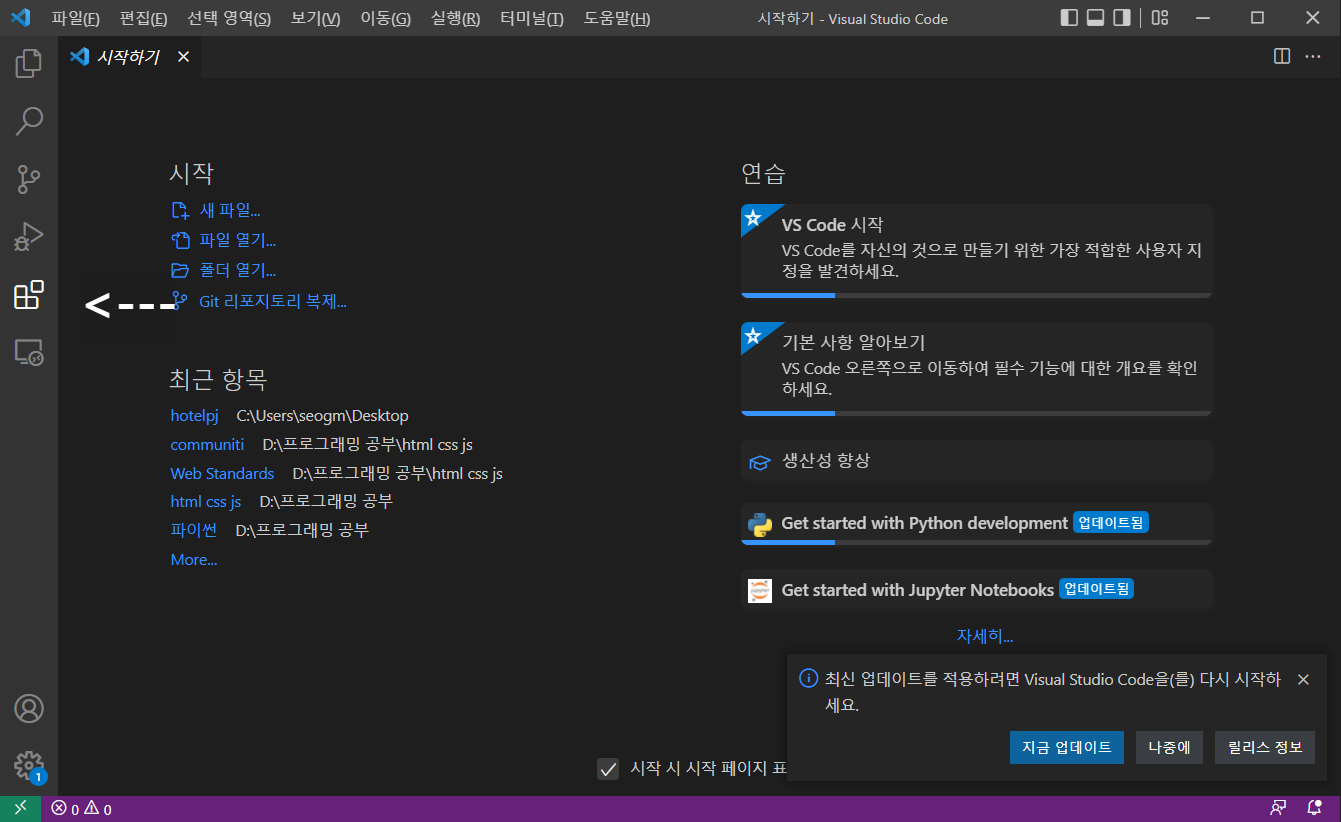Split the editor to the right

coord(1282,57)
